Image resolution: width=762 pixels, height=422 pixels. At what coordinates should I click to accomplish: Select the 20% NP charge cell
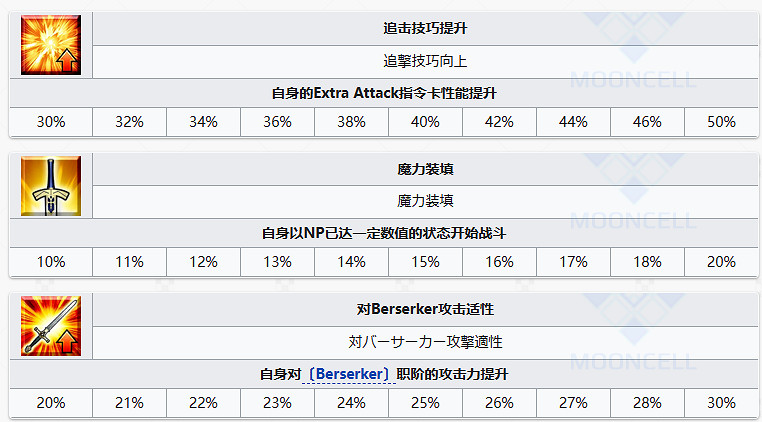click(x=721, y=262)
